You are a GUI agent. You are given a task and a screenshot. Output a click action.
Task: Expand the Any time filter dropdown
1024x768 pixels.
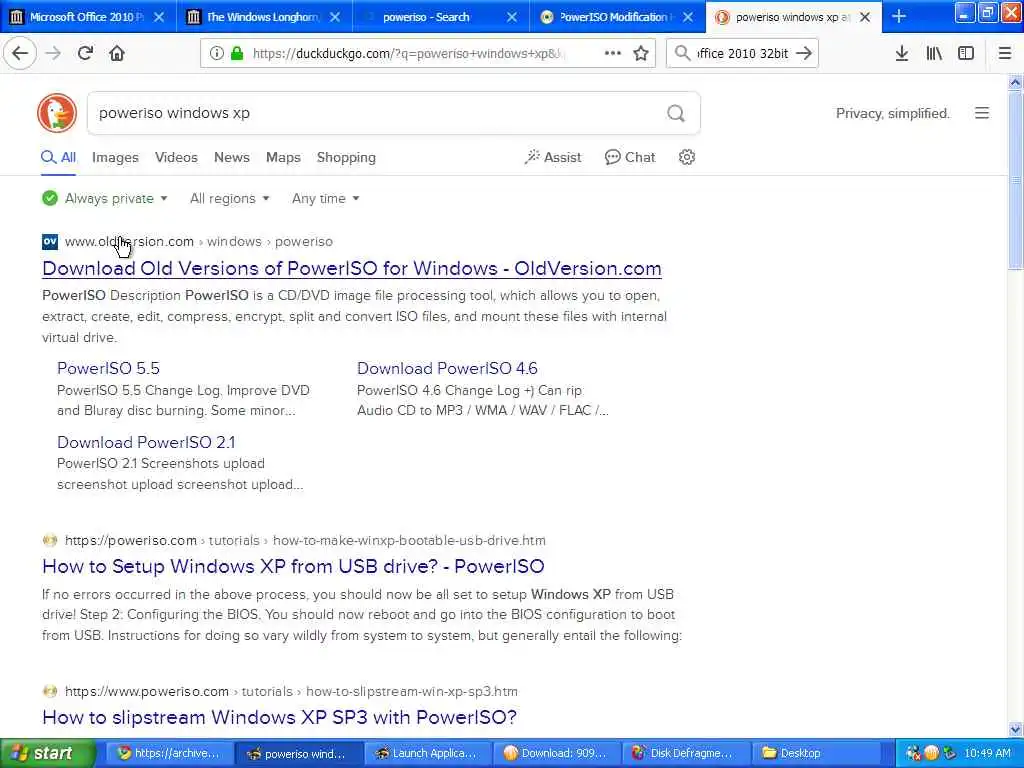click(x=325, y=199)
